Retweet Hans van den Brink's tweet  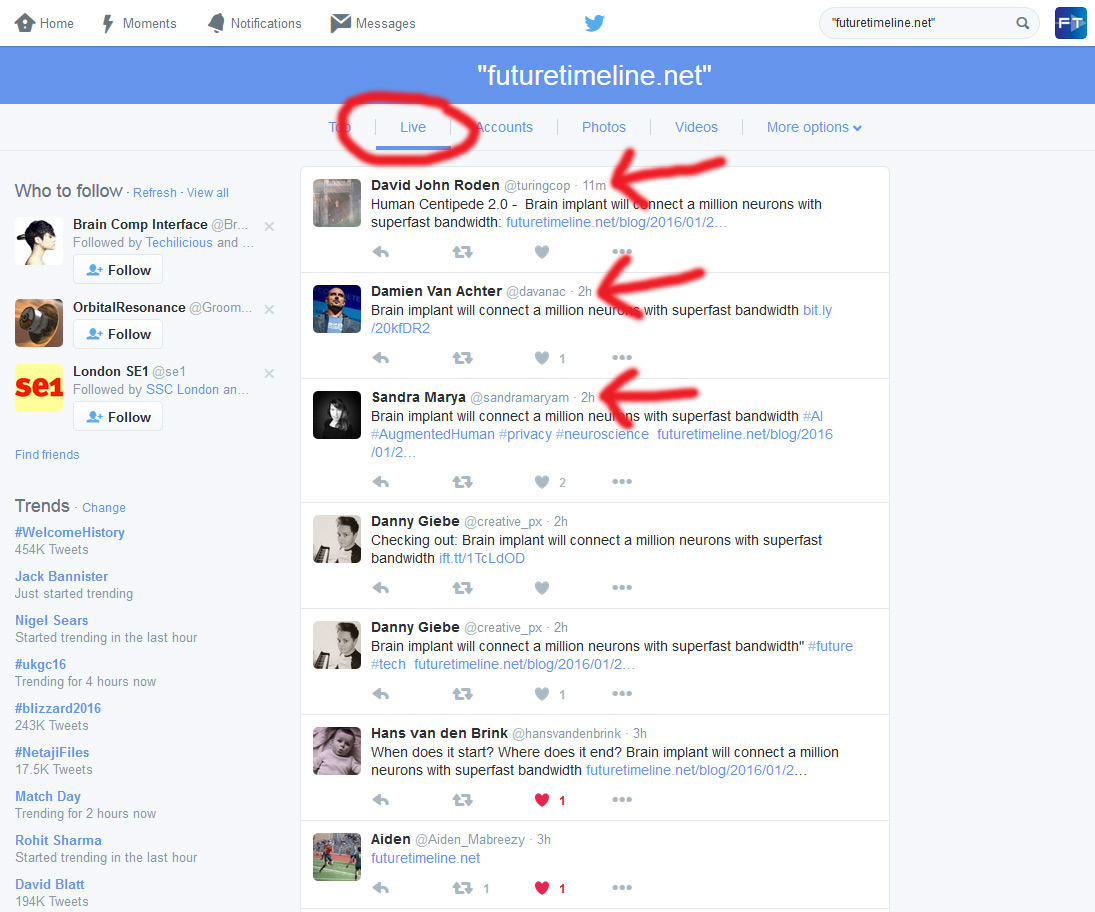click(x=462, y=800)
